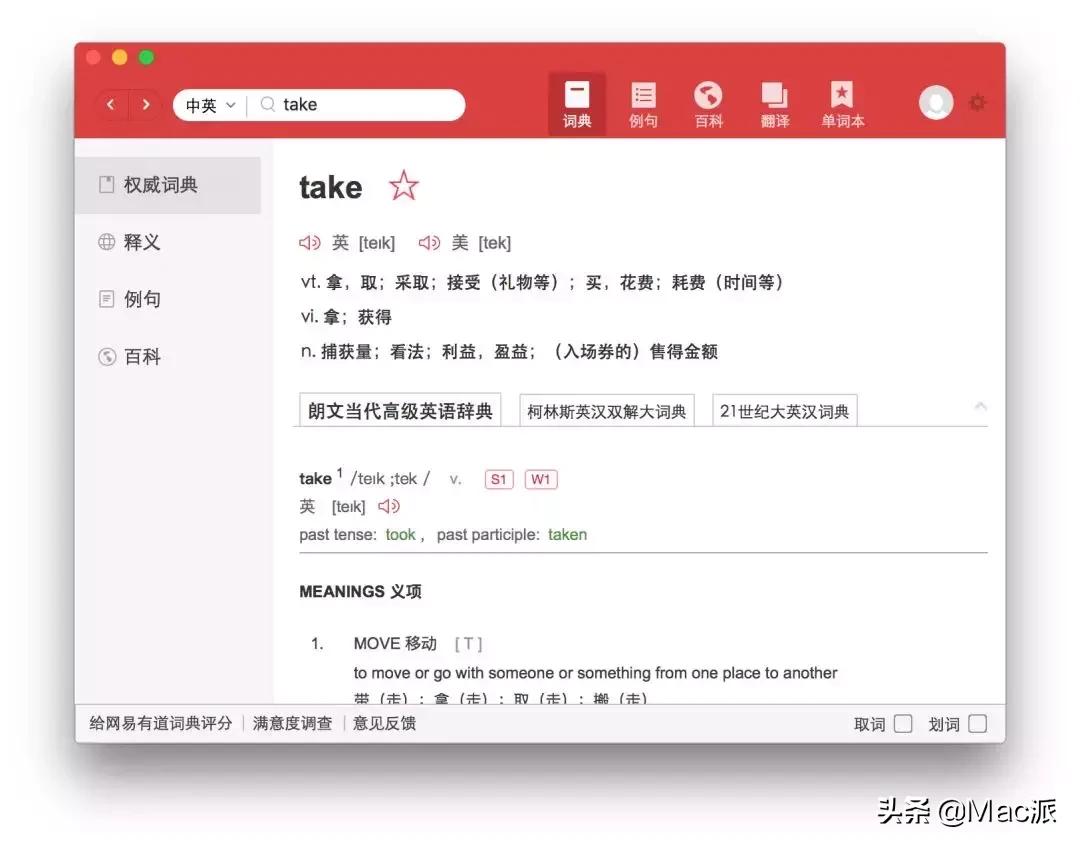
Task: Open the 词典 (Dictionary) section in toolbar
Action: click(x=577, y=103)
